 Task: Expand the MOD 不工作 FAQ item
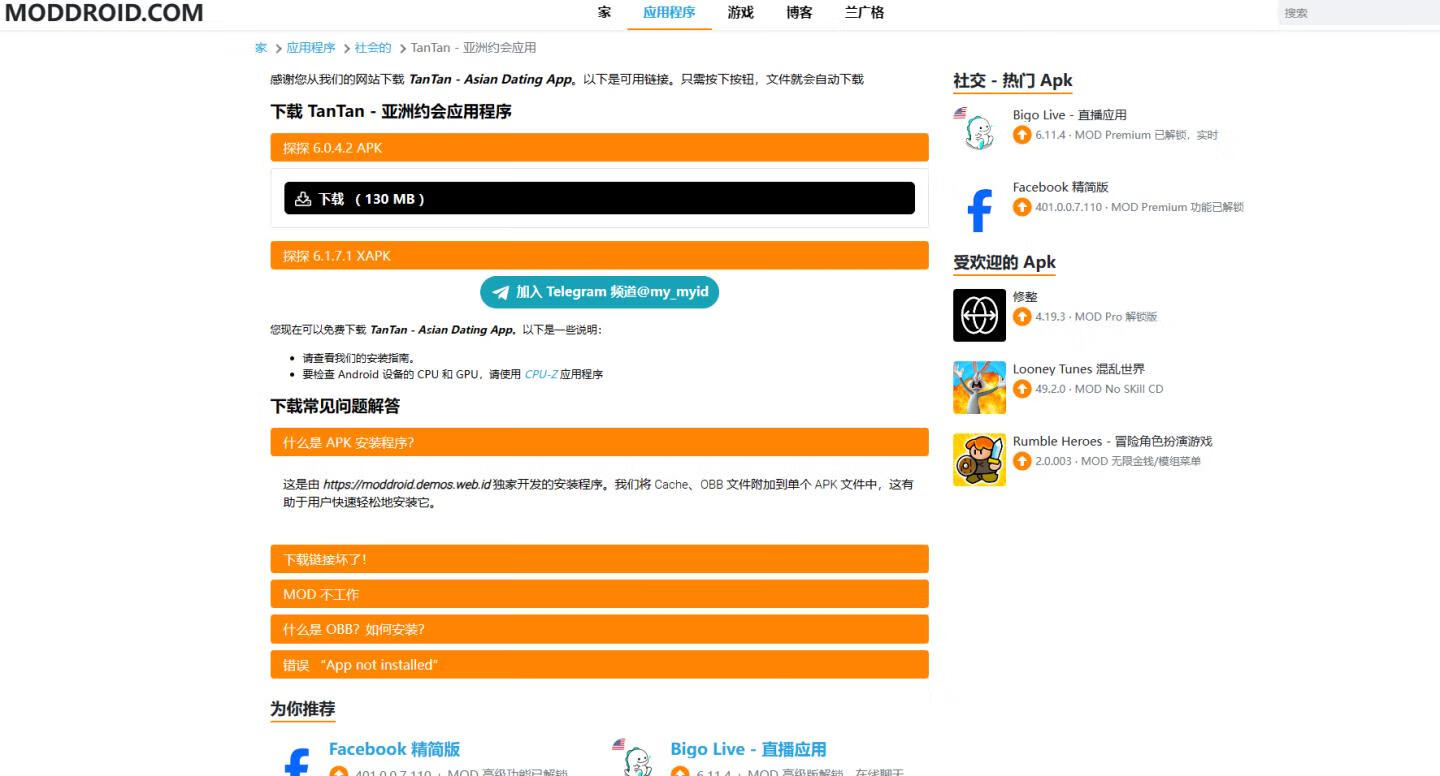point(599,595)
